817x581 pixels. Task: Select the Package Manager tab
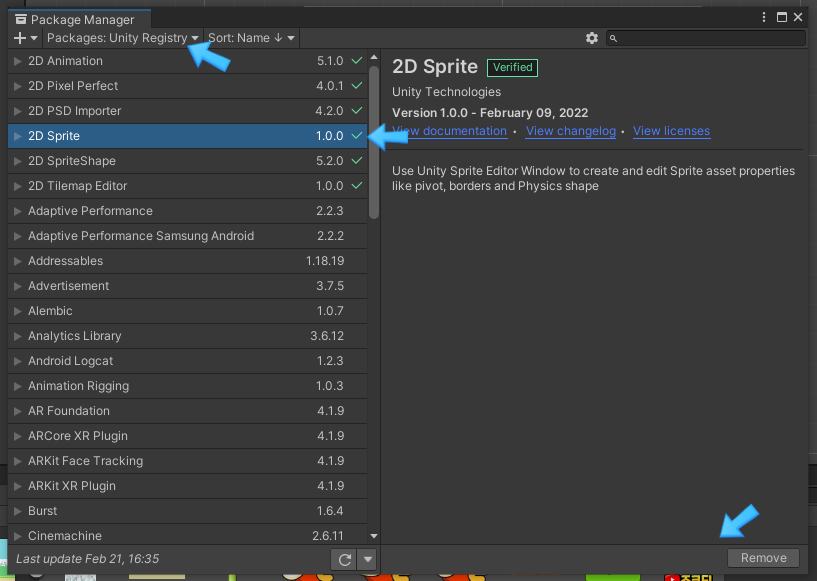point(80,19)
